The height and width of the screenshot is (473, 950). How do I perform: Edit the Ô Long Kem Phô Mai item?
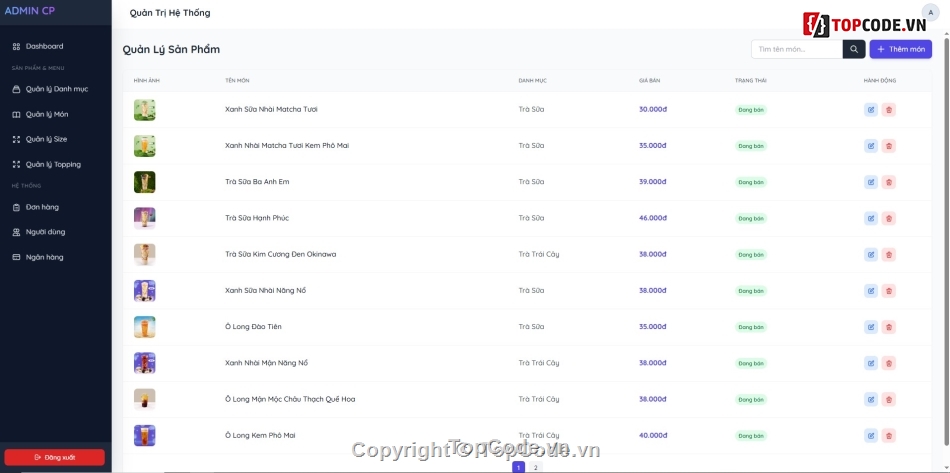(x=871, y=436)
